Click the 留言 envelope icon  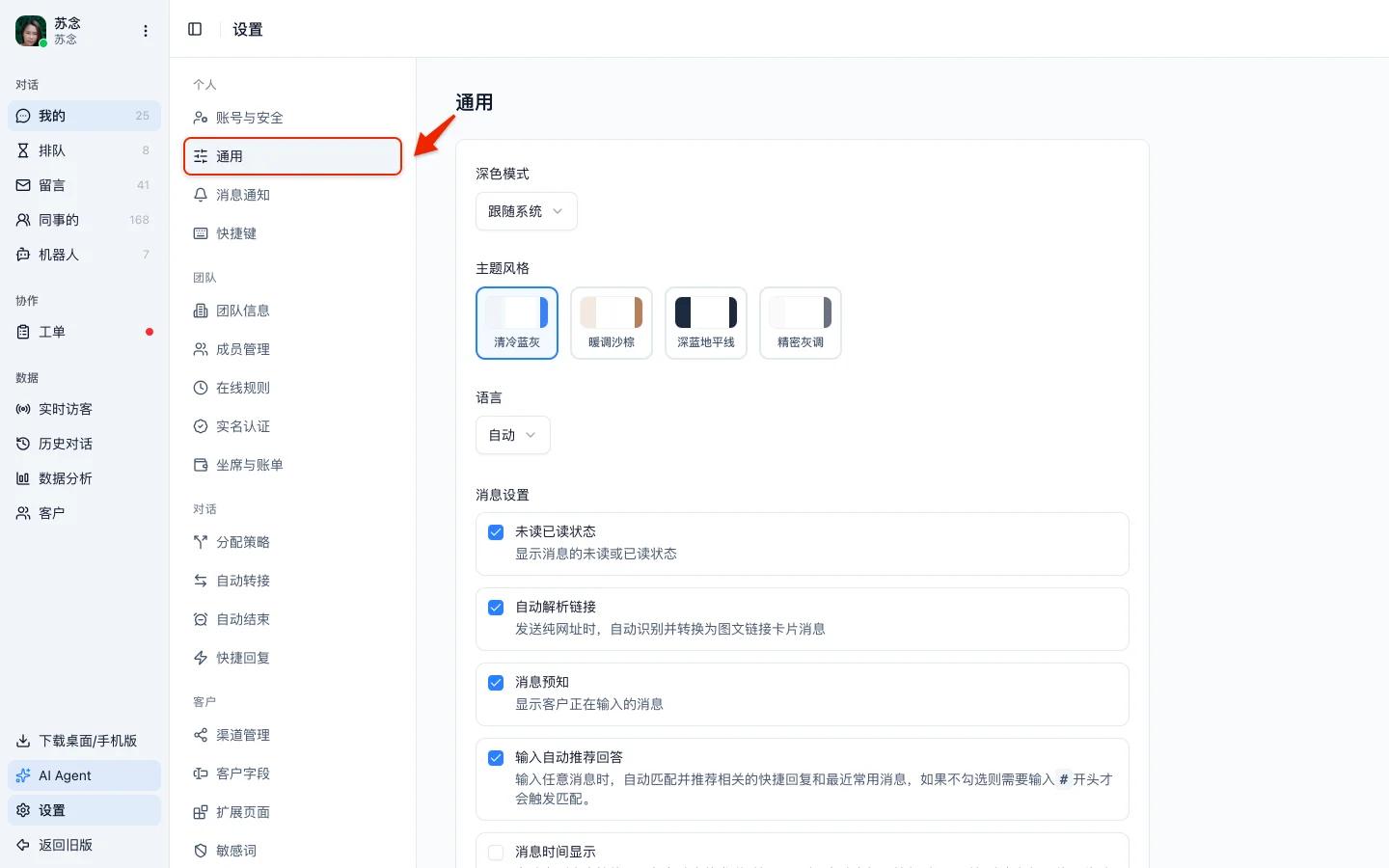pyautogui.click(x=23, y=185)
